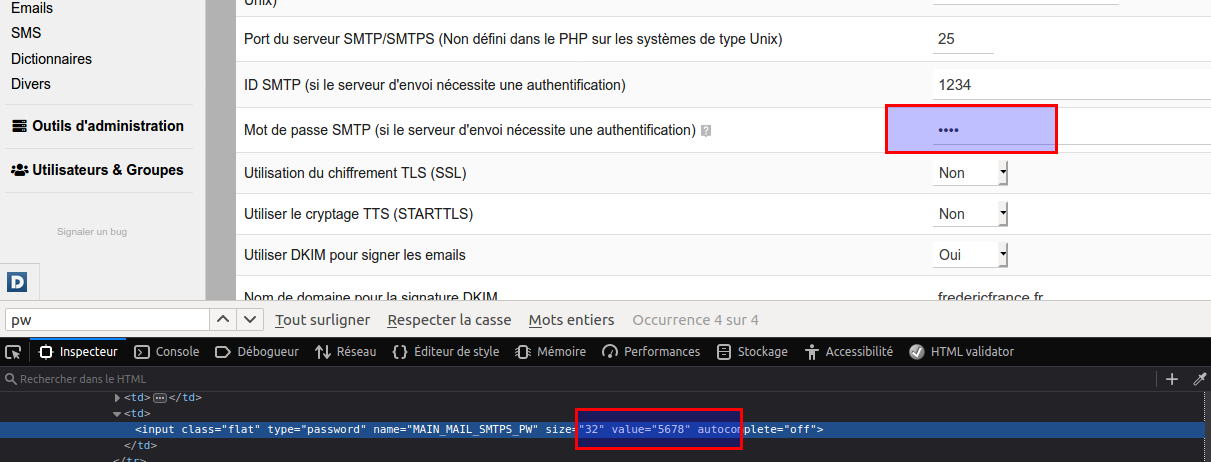Click the plus icon to create node

pos(1173,379)
